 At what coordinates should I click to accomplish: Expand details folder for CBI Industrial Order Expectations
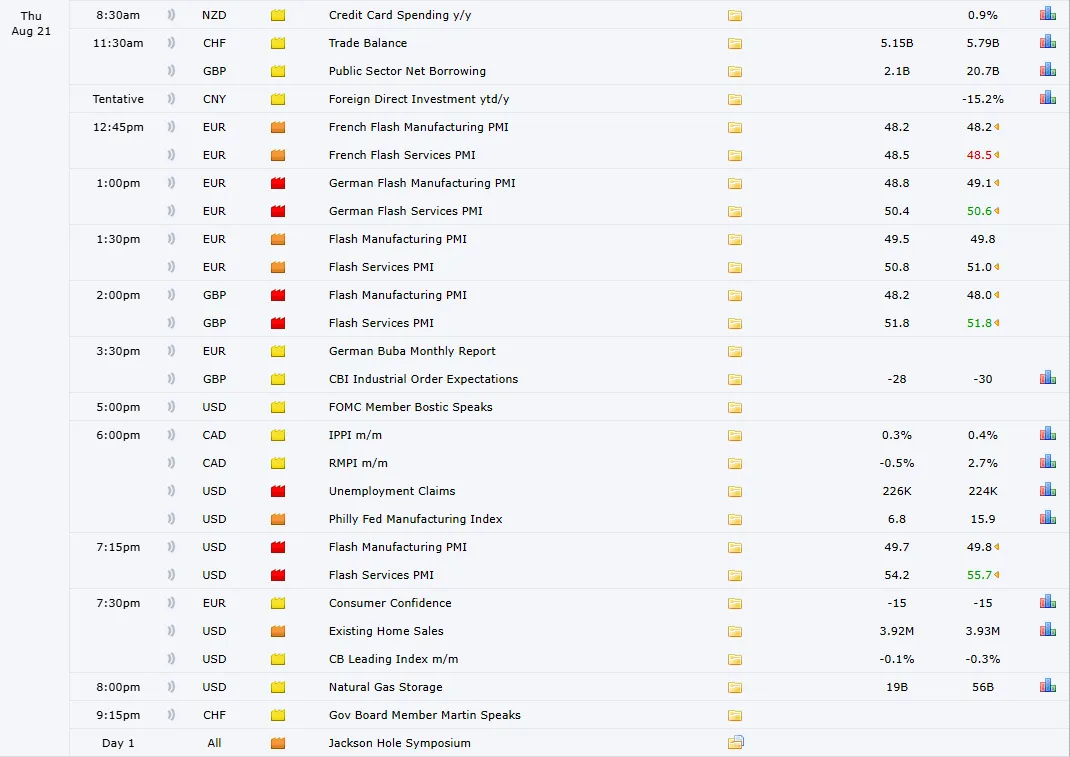(735, 379)
